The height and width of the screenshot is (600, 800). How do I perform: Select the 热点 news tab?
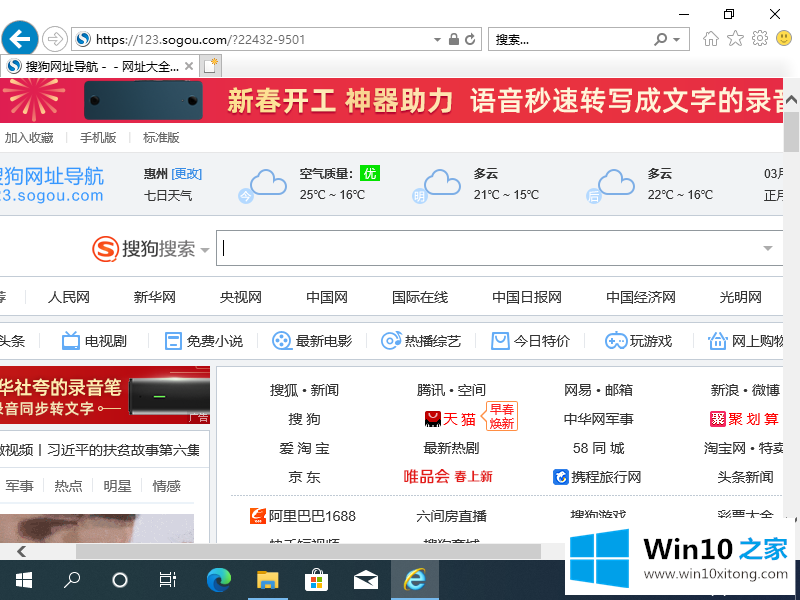coord(68,486)
